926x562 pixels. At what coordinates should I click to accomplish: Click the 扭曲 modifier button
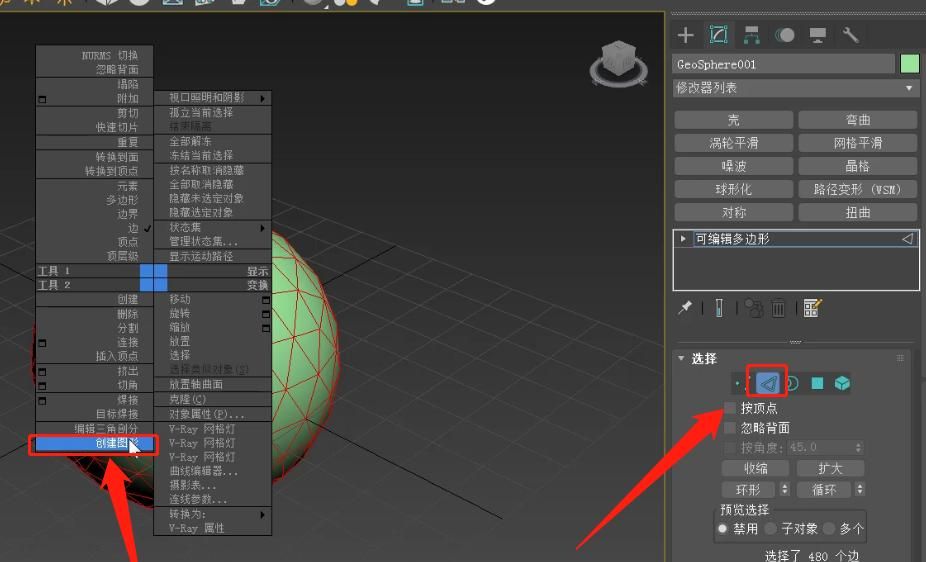pos(857,213)
